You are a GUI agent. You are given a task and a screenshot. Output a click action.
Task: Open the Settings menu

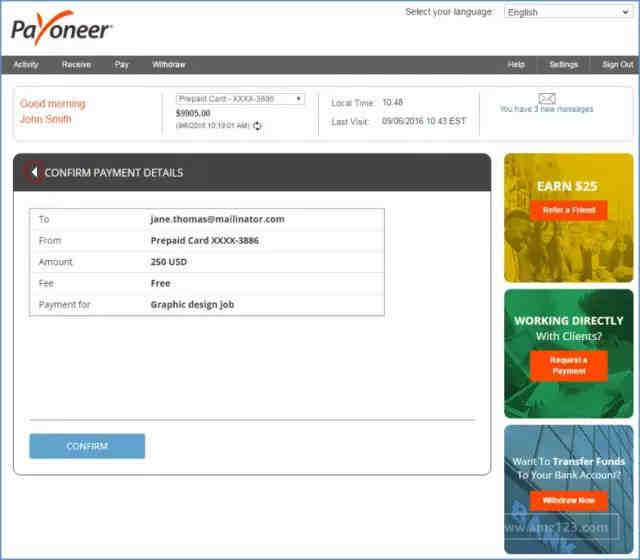(564, 64)
